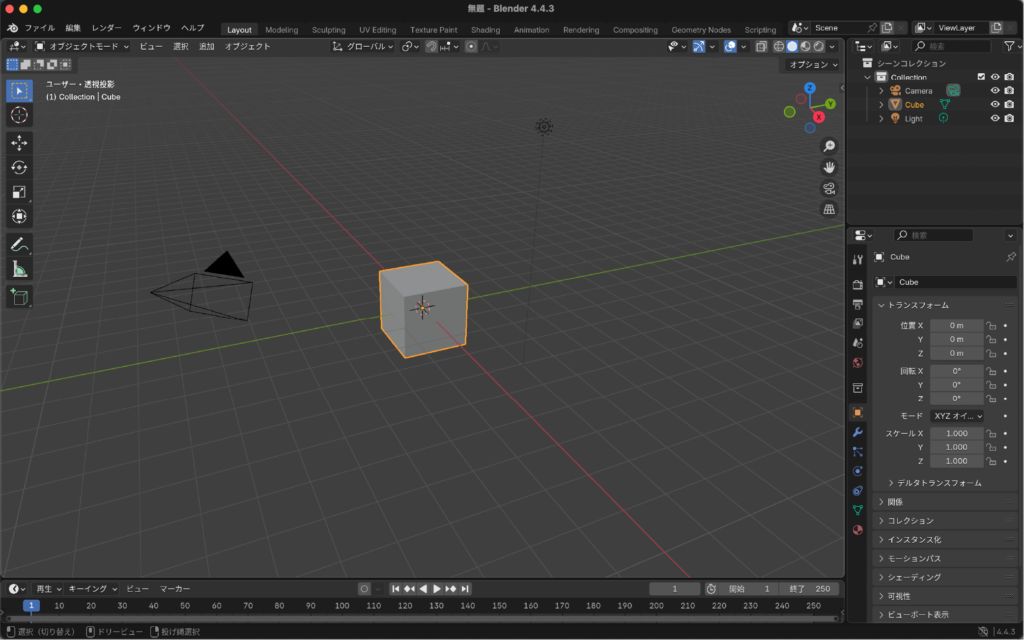The image size is (1024, 640).
Task: Open the Object Data mesh properties tab
Action: point(857,510)
